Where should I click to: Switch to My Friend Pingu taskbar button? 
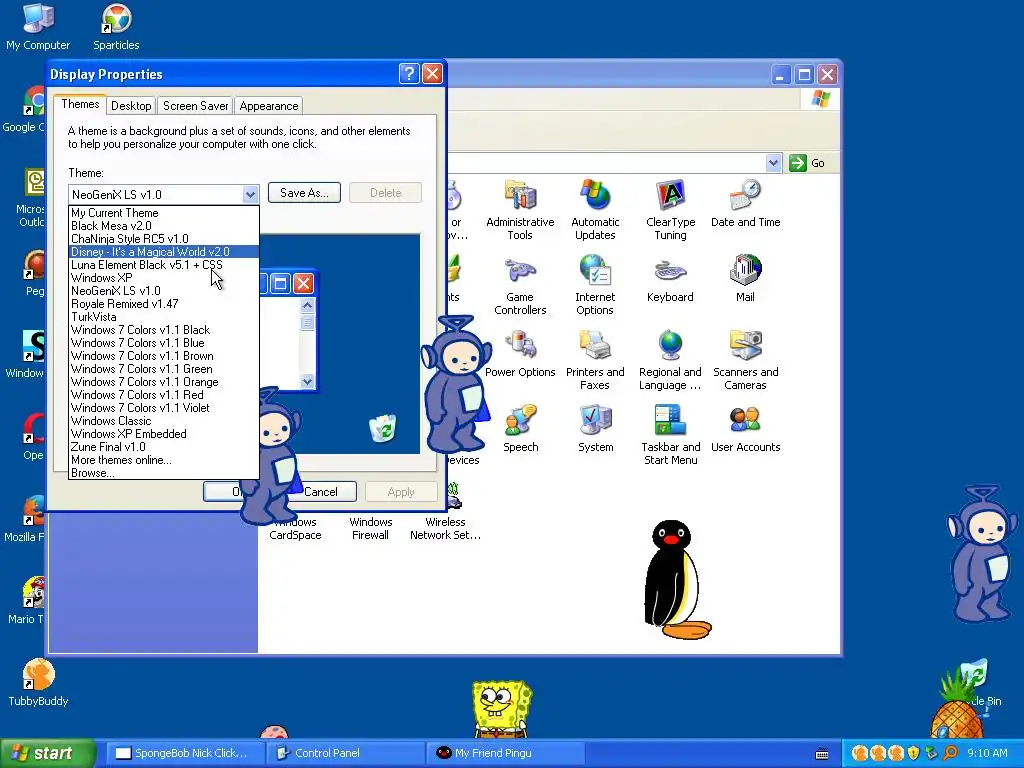point(504,753)
